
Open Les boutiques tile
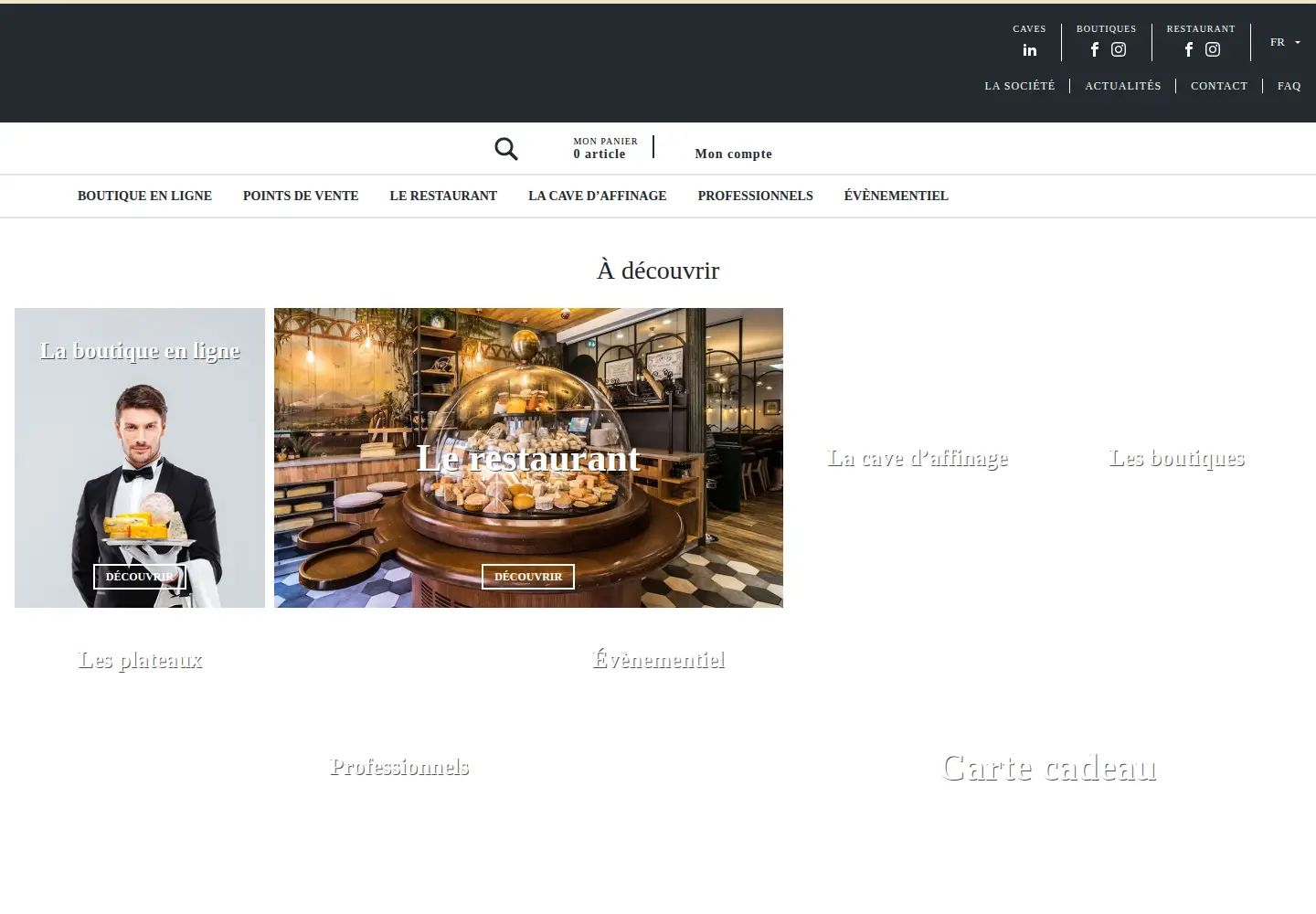(x=1177, y=458)
